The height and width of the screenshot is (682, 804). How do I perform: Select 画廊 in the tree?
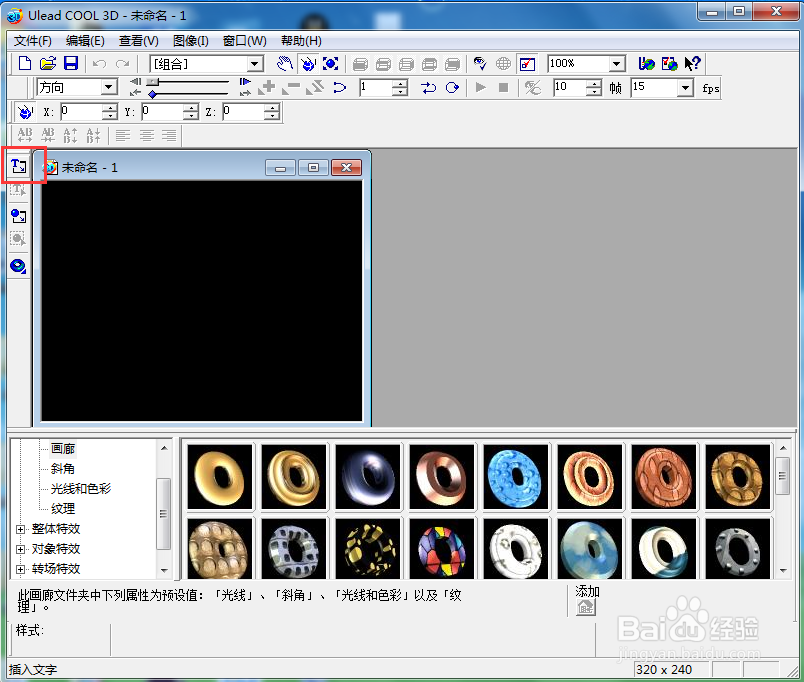click(x=63, y=449)
